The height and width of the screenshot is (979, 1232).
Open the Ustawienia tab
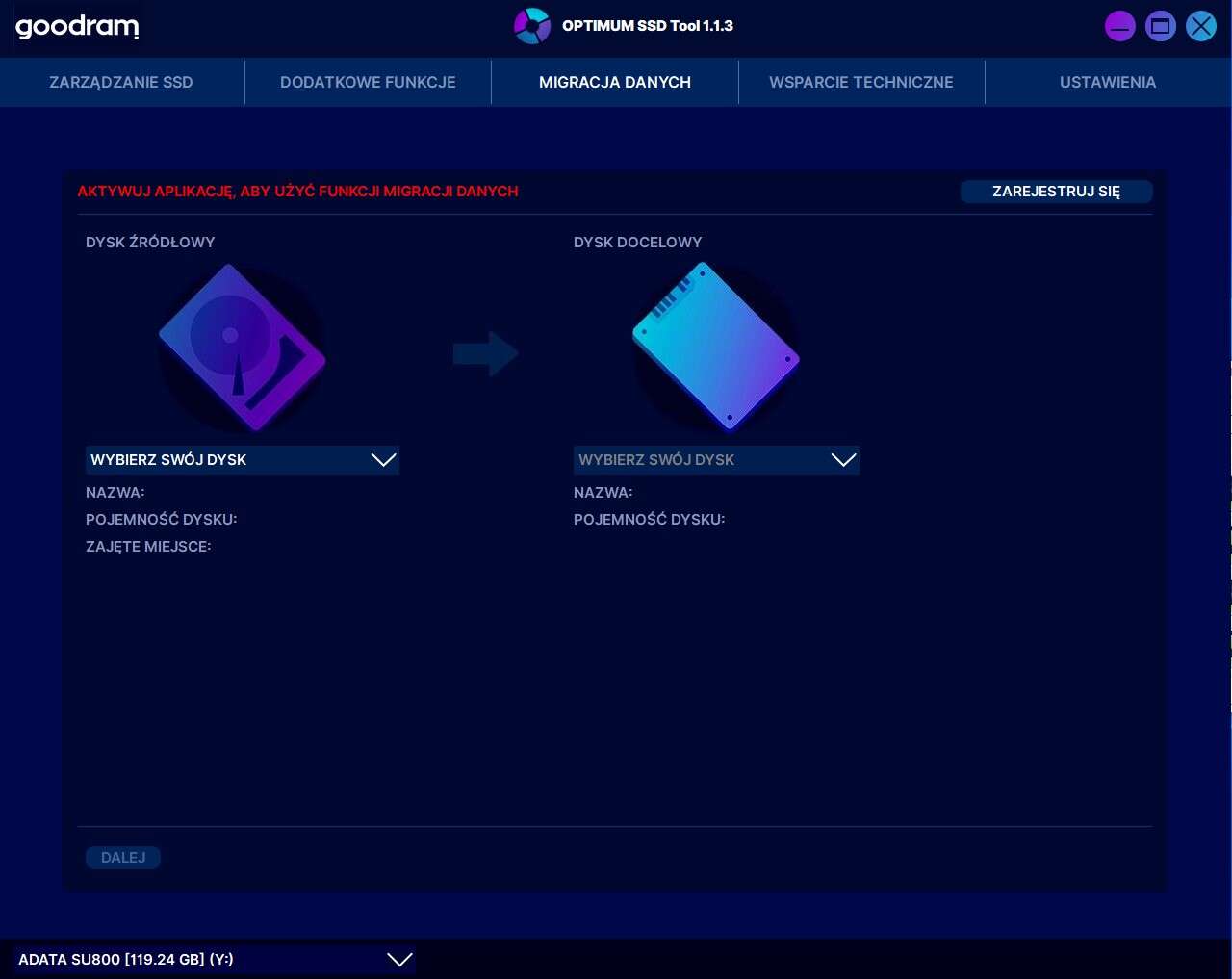pos(1108,82)
